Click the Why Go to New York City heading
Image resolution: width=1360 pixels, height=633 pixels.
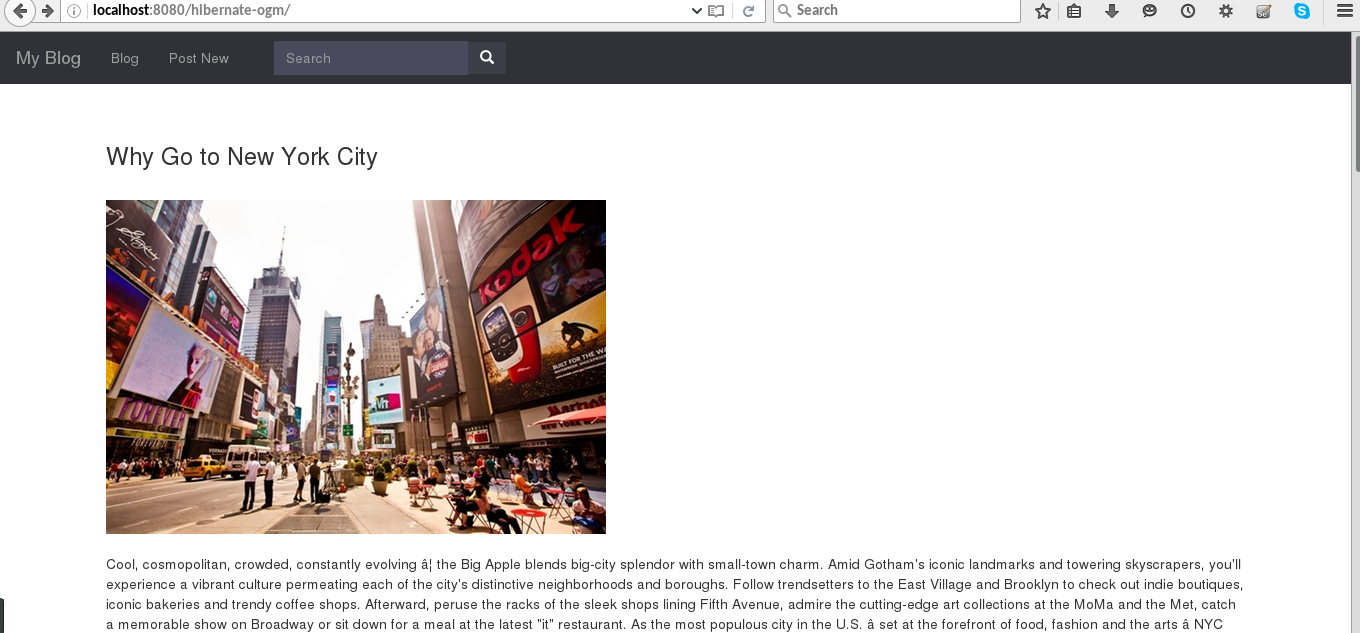pyautogui.click(x=242, y=157)
